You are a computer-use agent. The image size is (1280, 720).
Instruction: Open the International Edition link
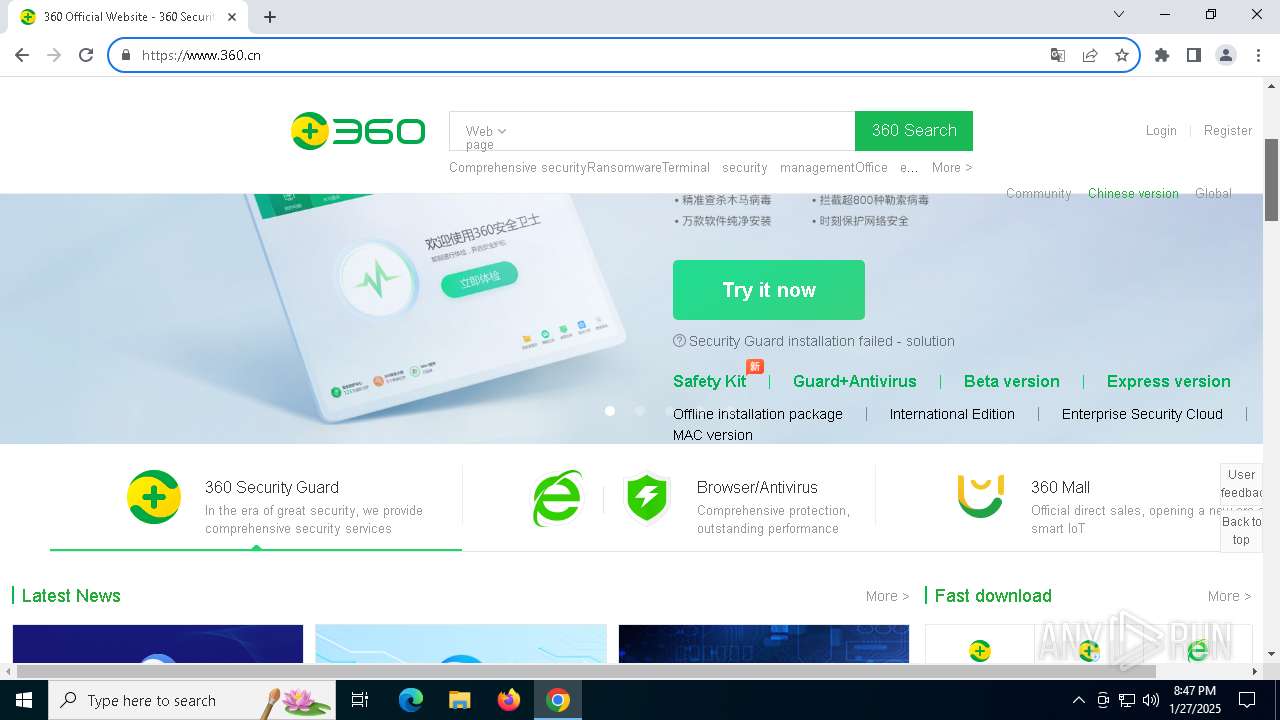[x=952, y=414]
